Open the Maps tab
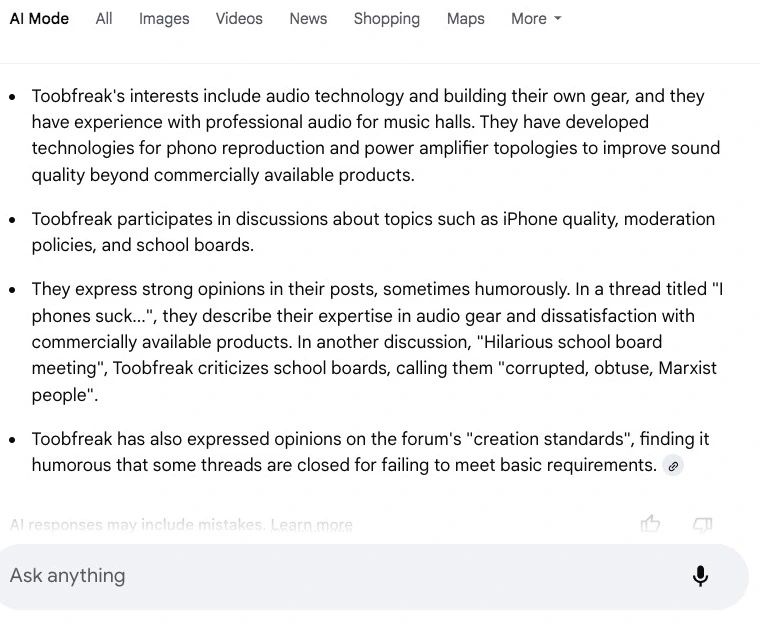This screenshot has width=760, height=628. (x=465, y=19)
